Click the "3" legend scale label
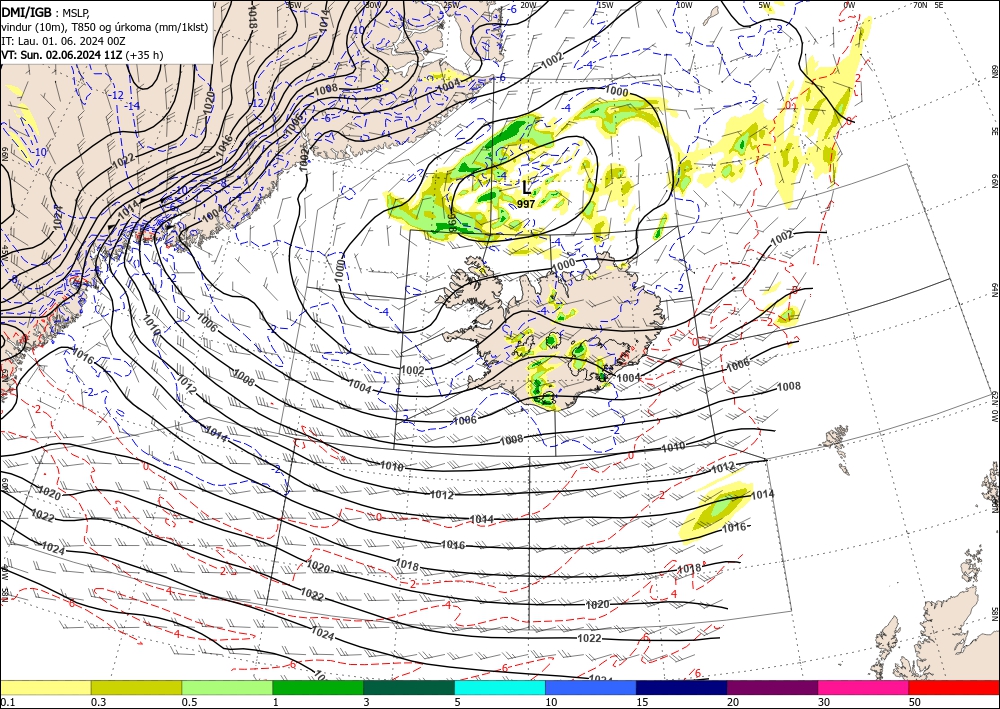 coord(367,702)
